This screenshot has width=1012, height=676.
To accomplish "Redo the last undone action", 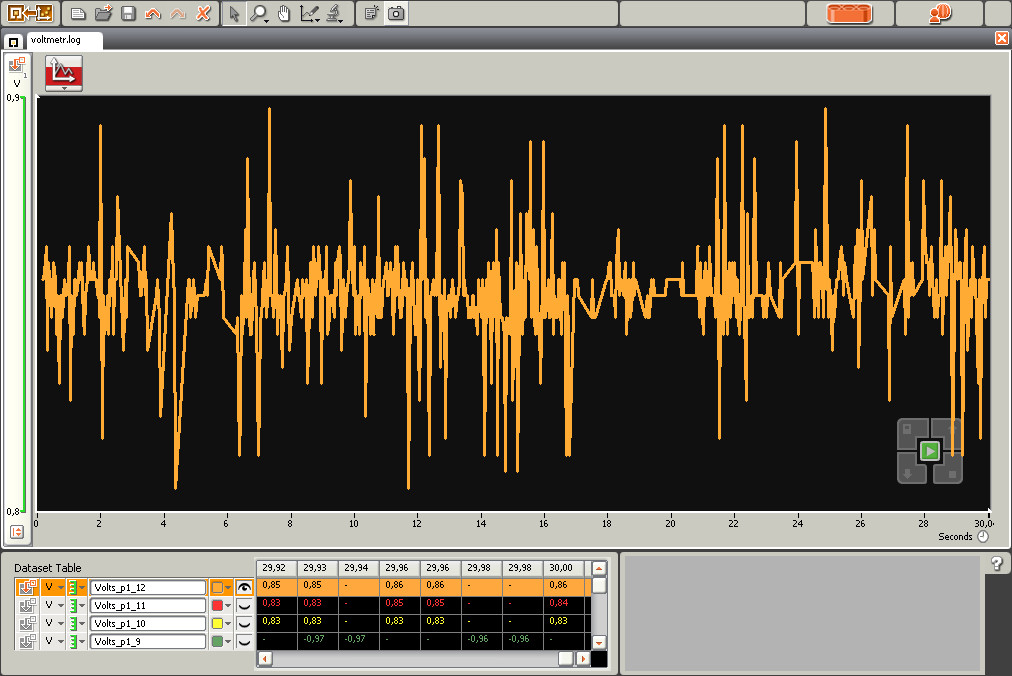I will tap(178, 13).
